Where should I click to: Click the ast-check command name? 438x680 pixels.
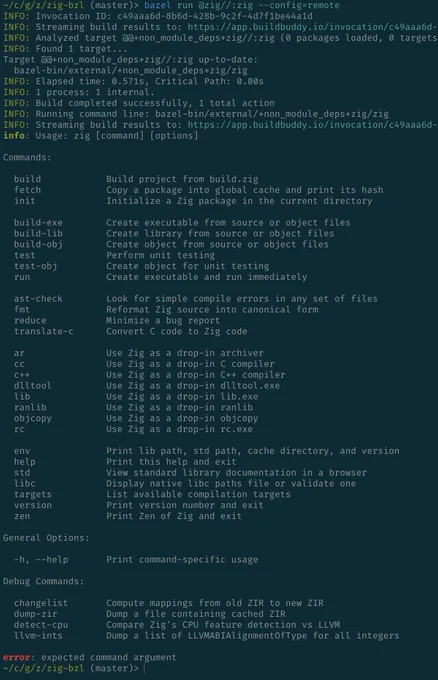tap(38, 299)
